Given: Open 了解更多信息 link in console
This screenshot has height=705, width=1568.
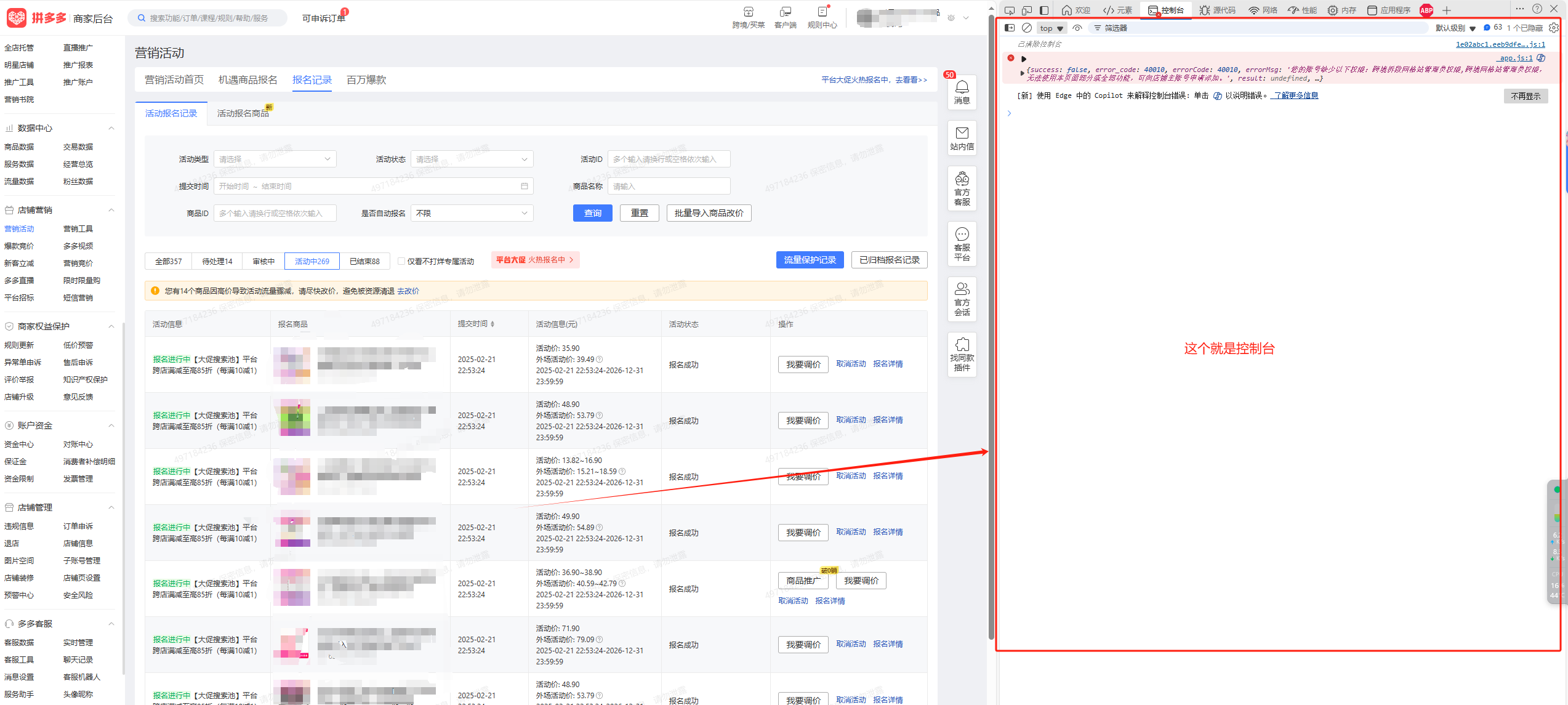Looking at the screenshot, I should (x=1295, y=95).
